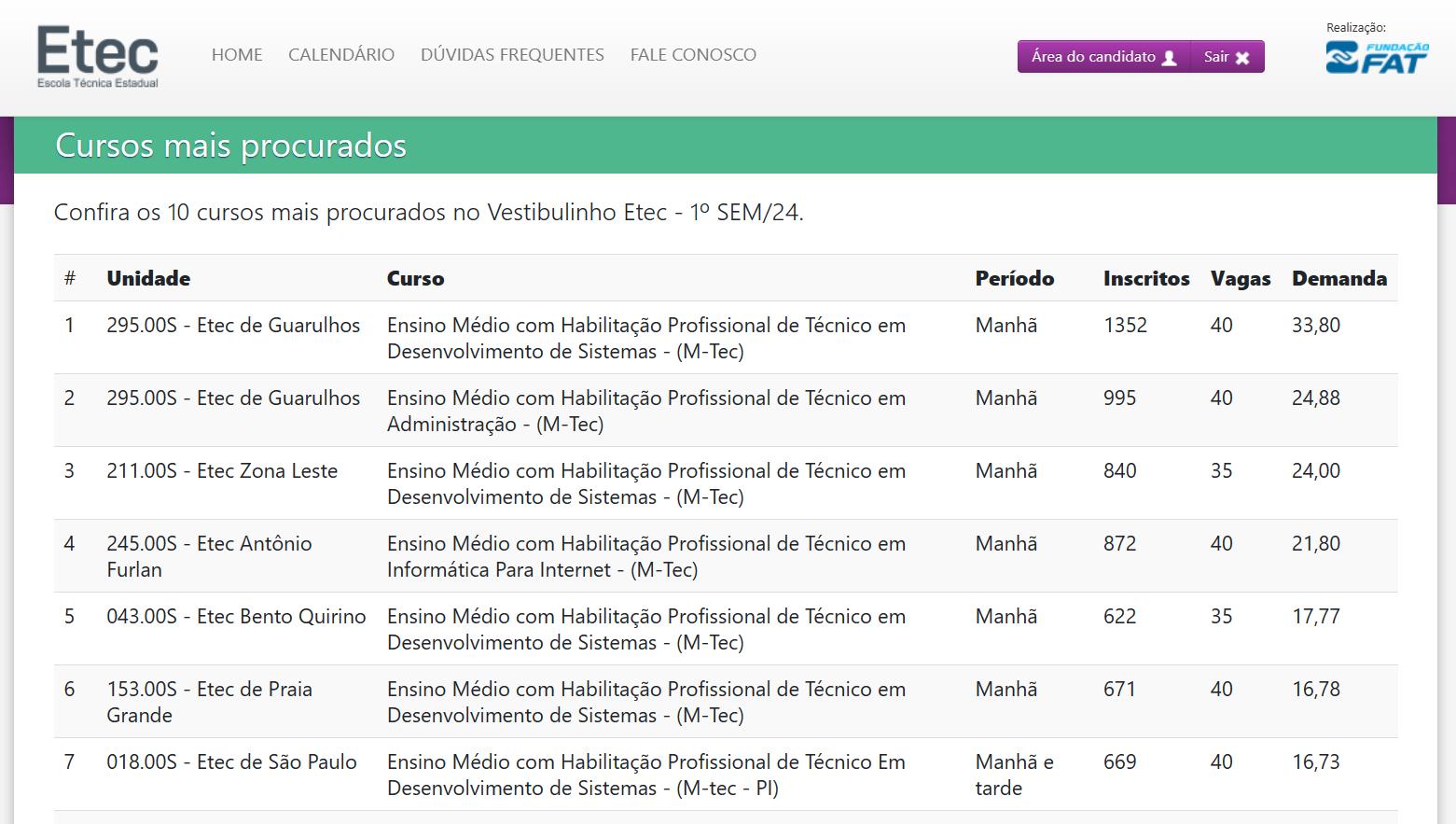The image size is (1456, 824).
Task: Click the Demanda value 16,73
Action: [x=1316, y=762]
